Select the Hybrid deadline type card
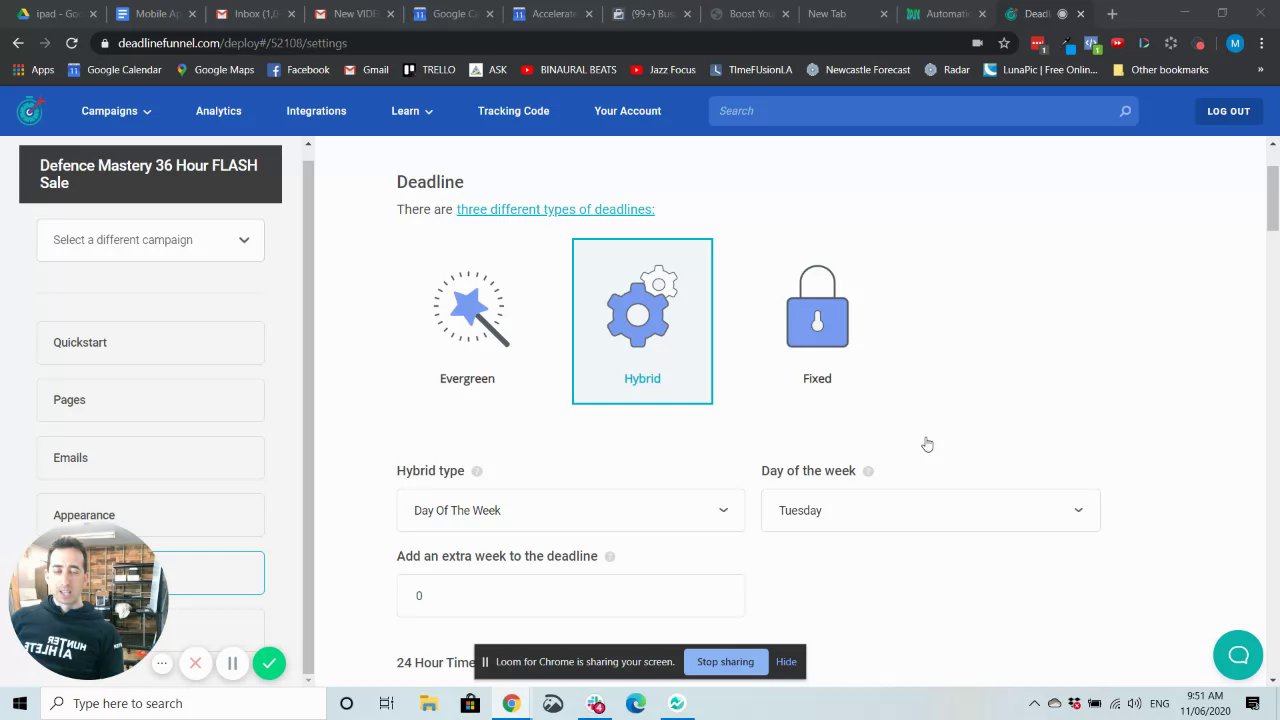The width and height of the screenshot is (1280, 720). tap(642, 321)
